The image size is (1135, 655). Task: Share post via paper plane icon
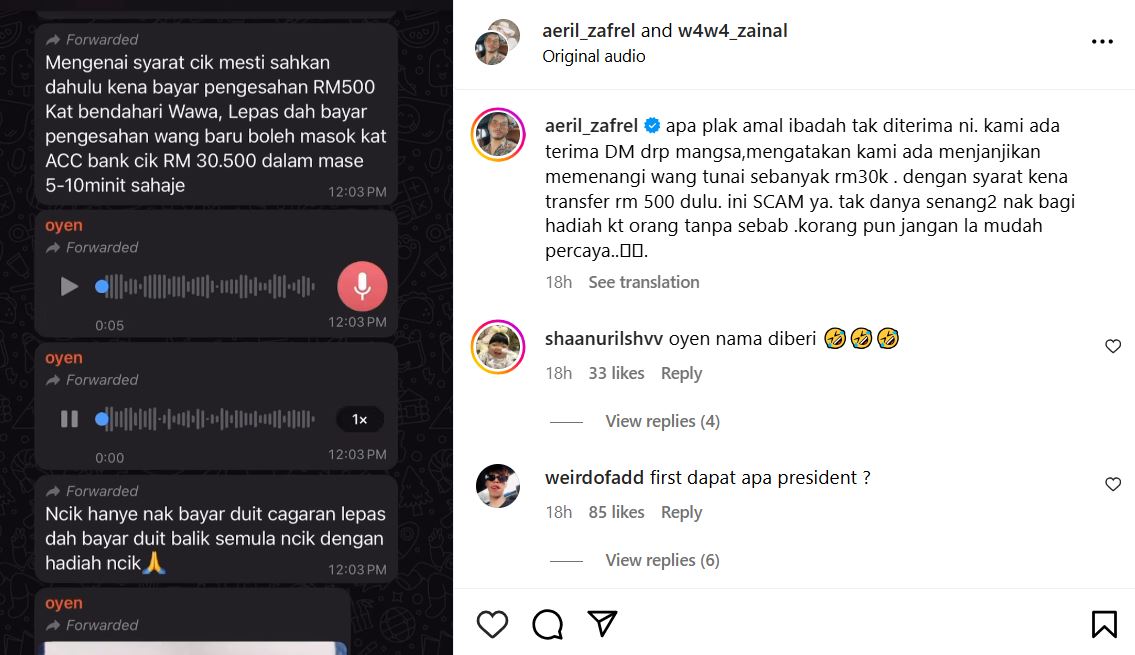coord(602,623)
